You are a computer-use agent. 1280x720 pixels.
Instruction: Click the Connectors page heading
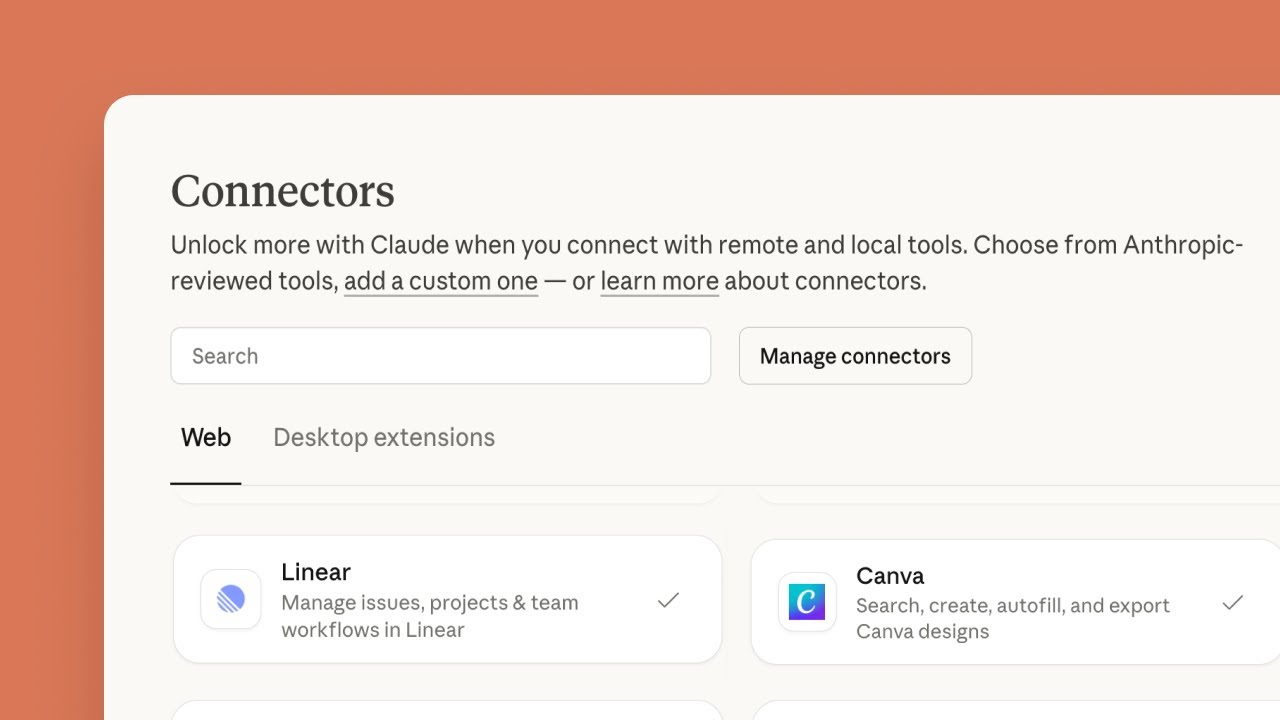(283, 190)
